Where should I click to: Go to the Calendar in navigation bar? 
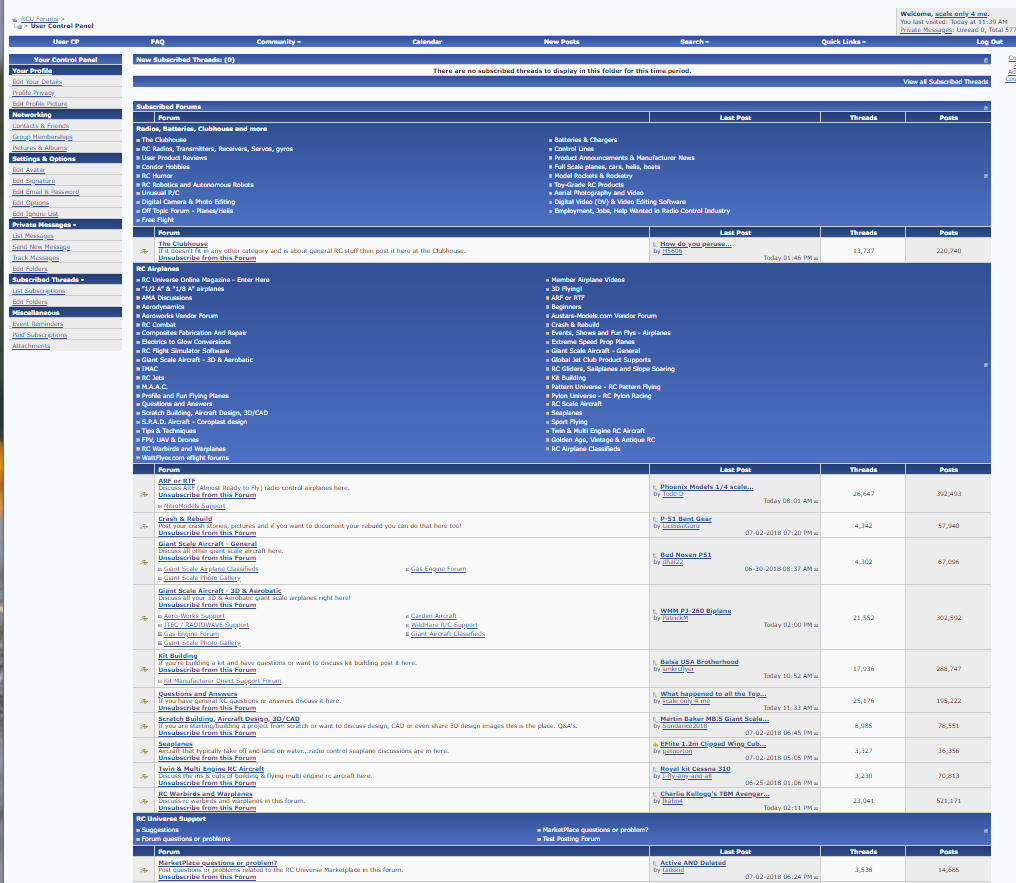click(427, 42)
